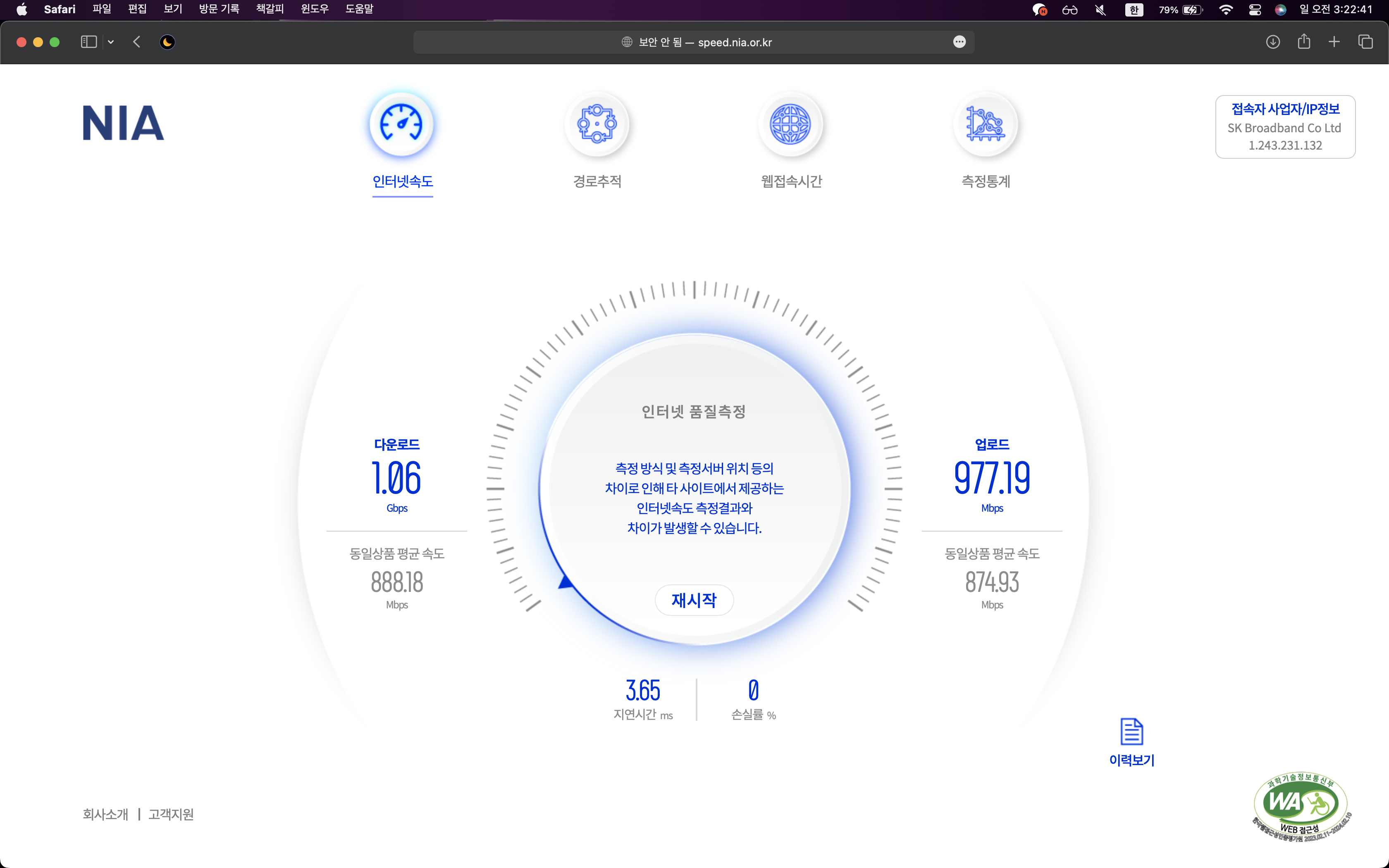
Task: Click the 888.18 average download speed
Action: pyautogui.click(x=396, y=582)
